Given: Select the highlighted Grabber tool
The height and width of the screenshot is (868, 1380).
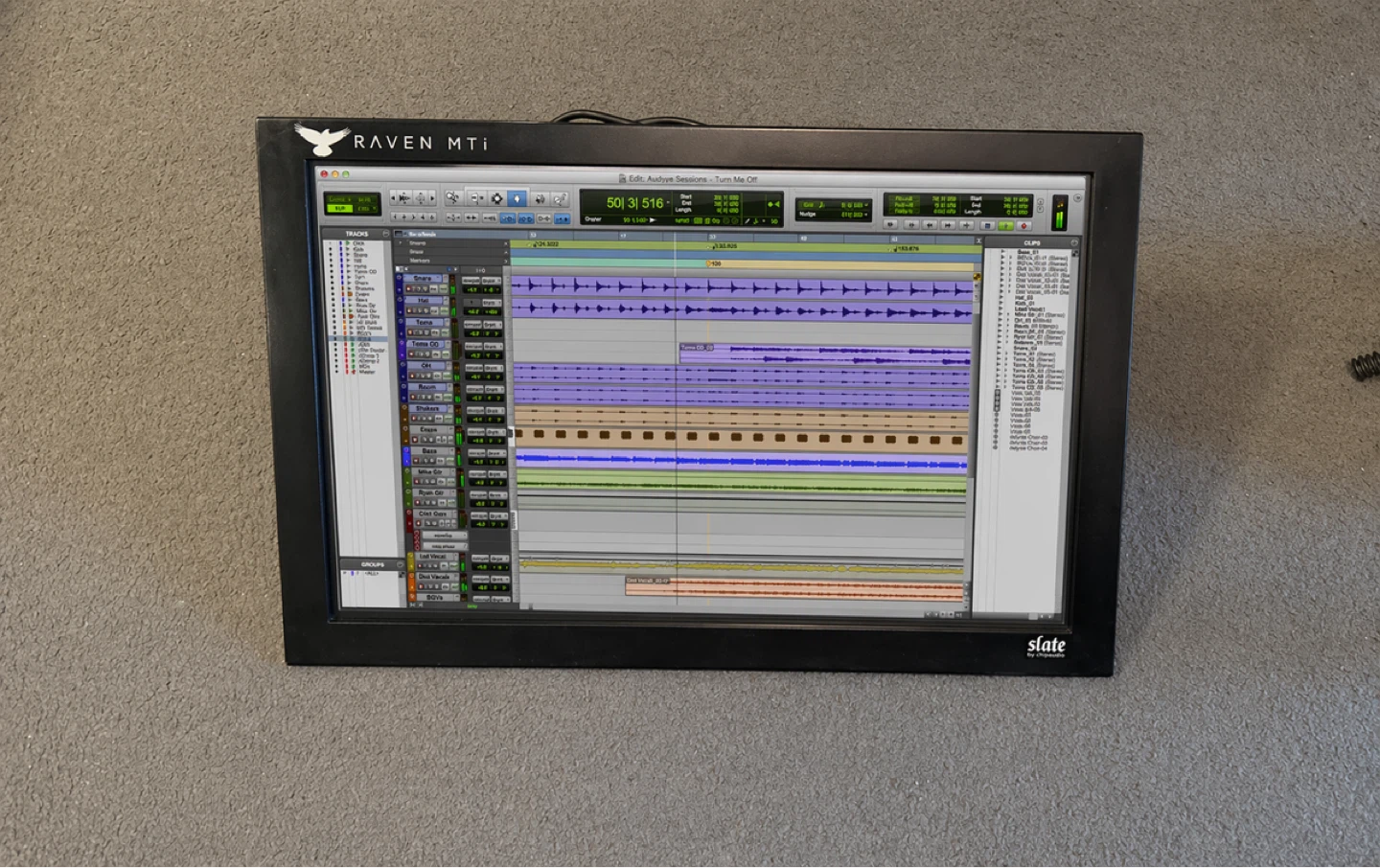Looking at the screenshot, I should [x=517, y=198].
